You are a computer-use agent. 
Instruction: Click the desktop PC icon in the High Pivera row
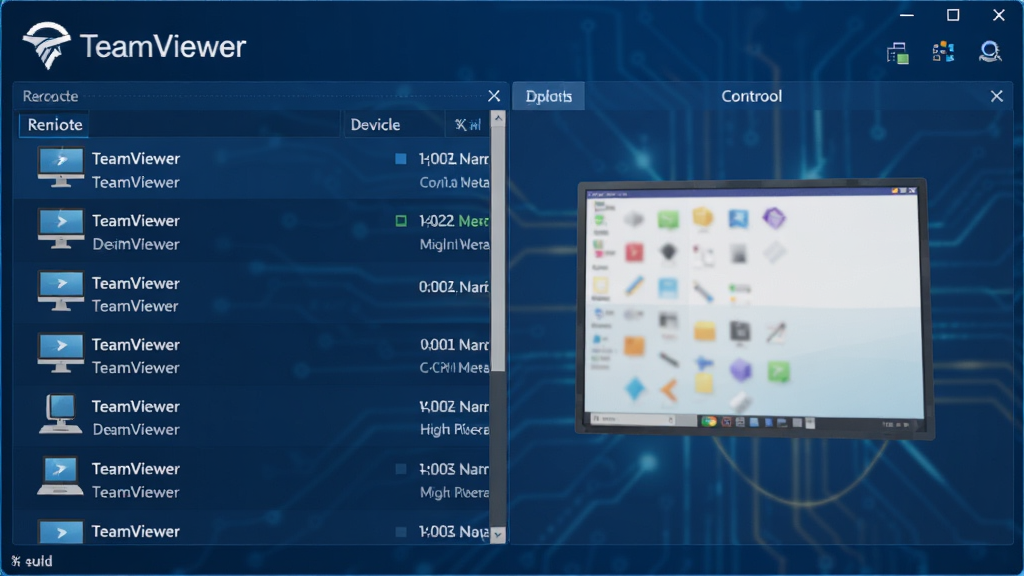(61, 414)
